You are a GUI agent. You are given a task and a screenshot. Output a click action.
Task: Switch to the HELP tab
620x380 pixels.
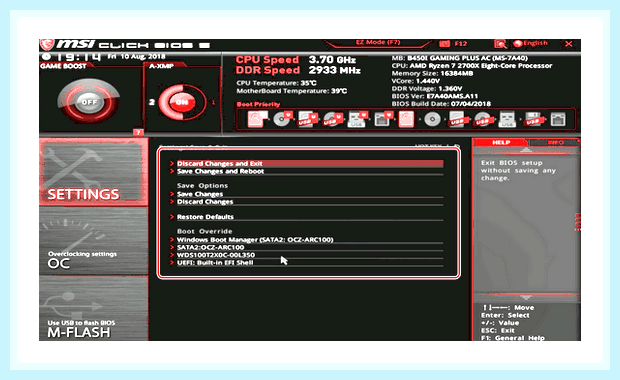click(x=501, y=142)
